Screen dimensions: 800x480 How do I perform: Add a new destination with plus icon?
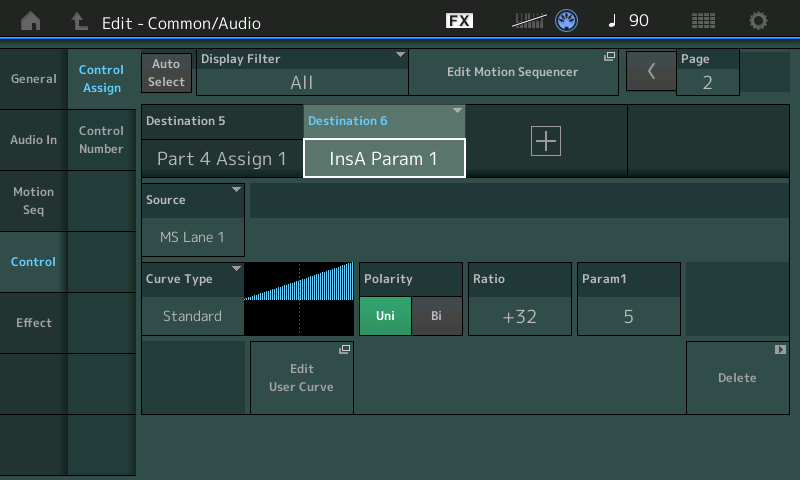pos(546,142)
